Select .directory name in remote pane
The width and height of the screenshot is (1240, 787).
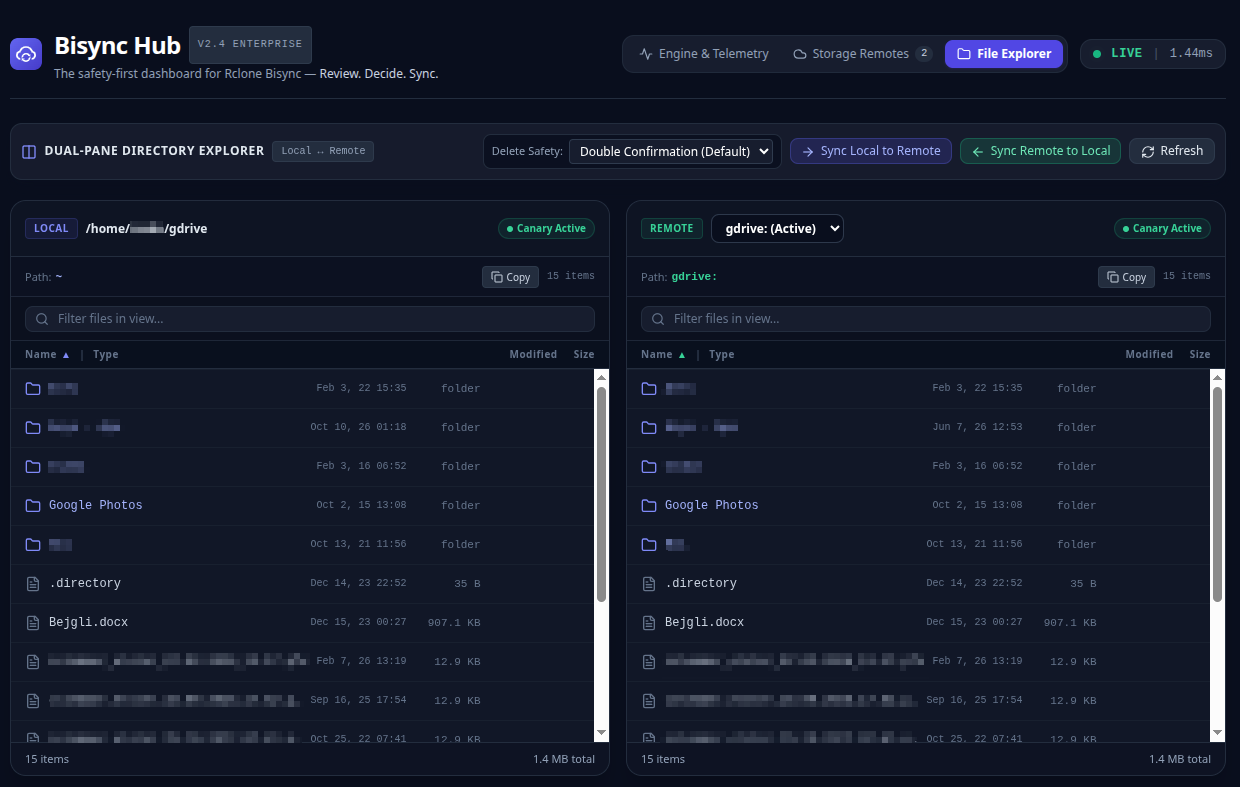tap(701, 583)
